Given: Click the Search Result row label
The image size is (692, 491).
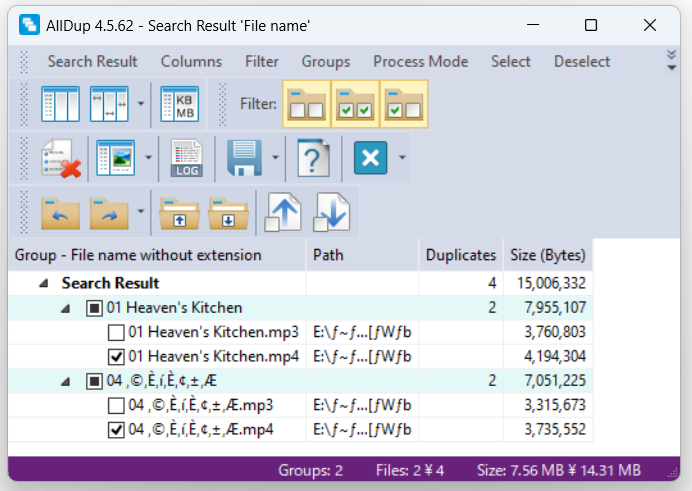Looking at the screenshot, I should [110, 283].
